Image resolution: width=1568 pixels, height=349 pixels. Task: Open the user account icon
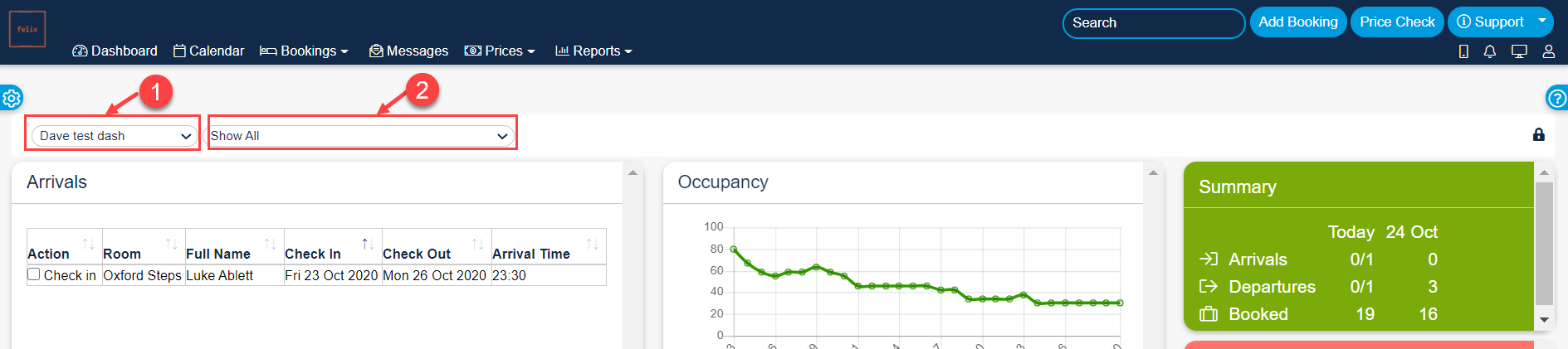(1549, 51)
